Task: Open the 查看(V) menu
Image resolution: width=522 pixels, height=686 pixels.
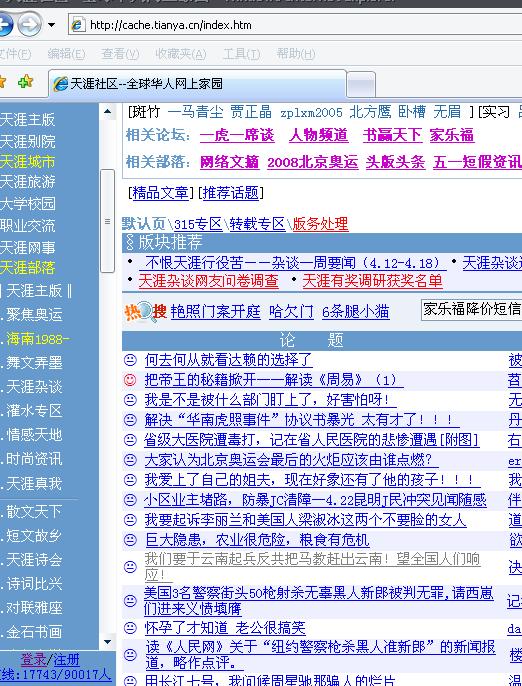Action: pos(120,54)
